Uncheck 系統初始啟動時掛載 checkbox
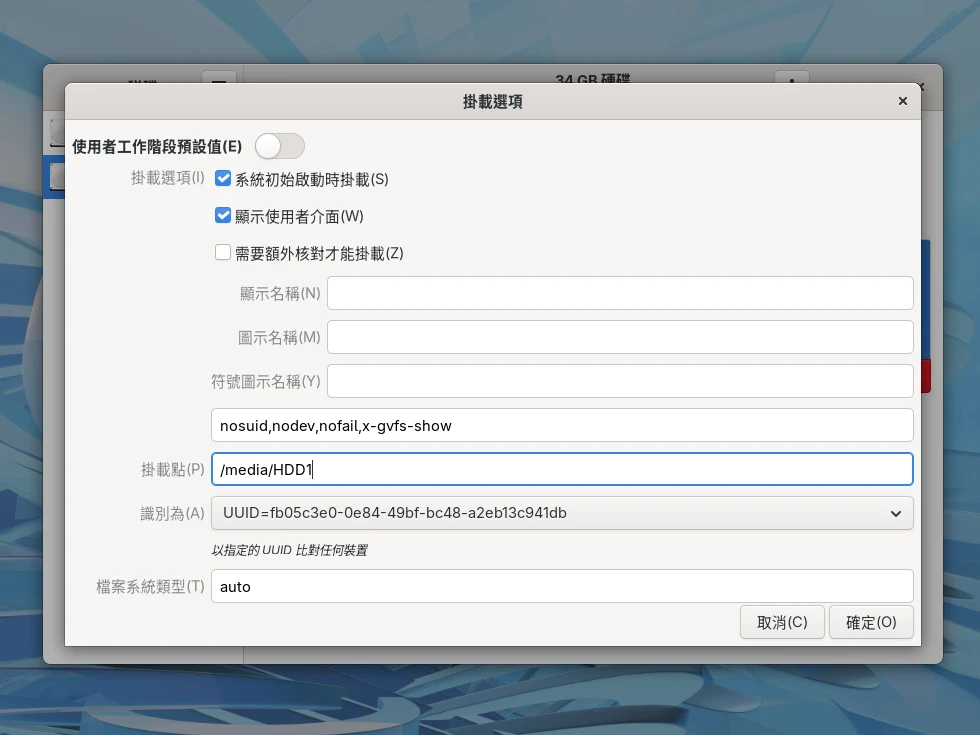Screen dimensions: 980x735 (x=223, y=179)
